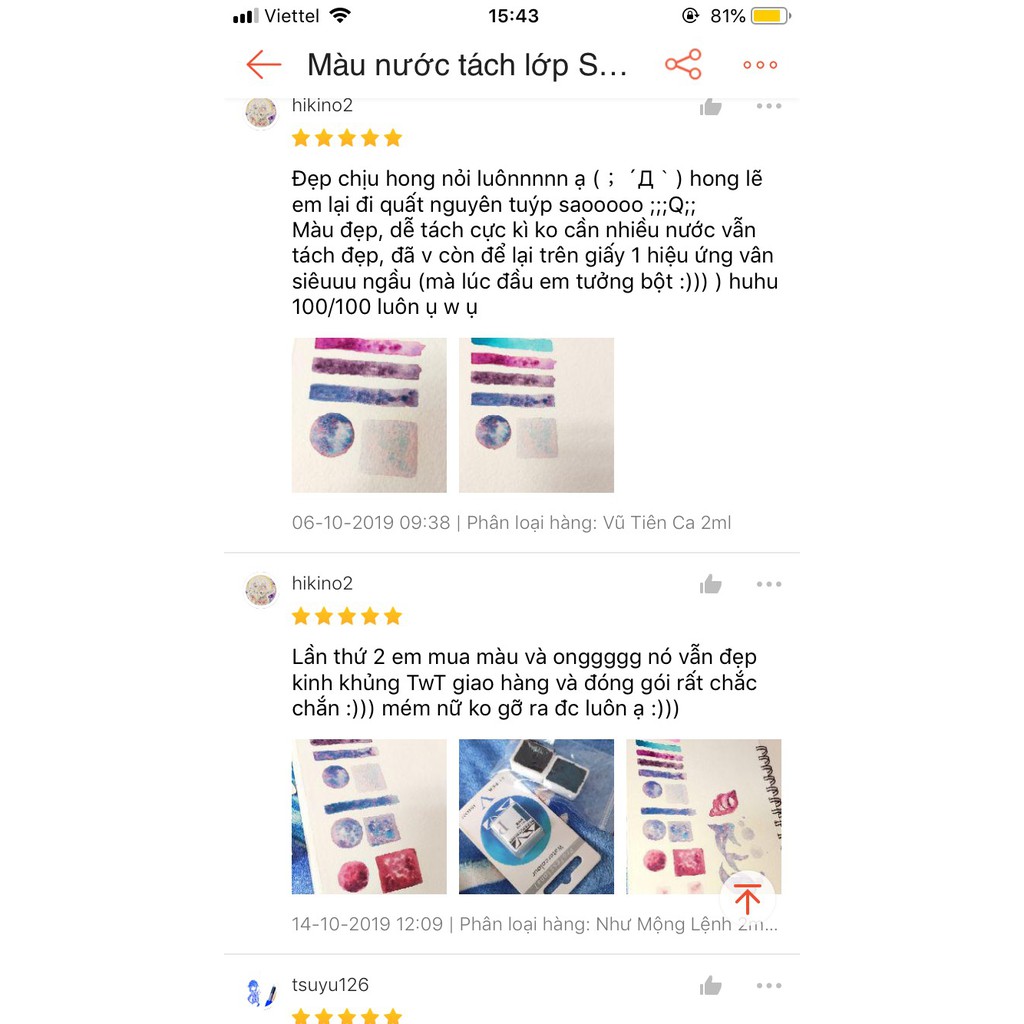The height and width of the screenshot is (1024, 1024).
Task: Open first swatch photo in first review
Action: 369,415
